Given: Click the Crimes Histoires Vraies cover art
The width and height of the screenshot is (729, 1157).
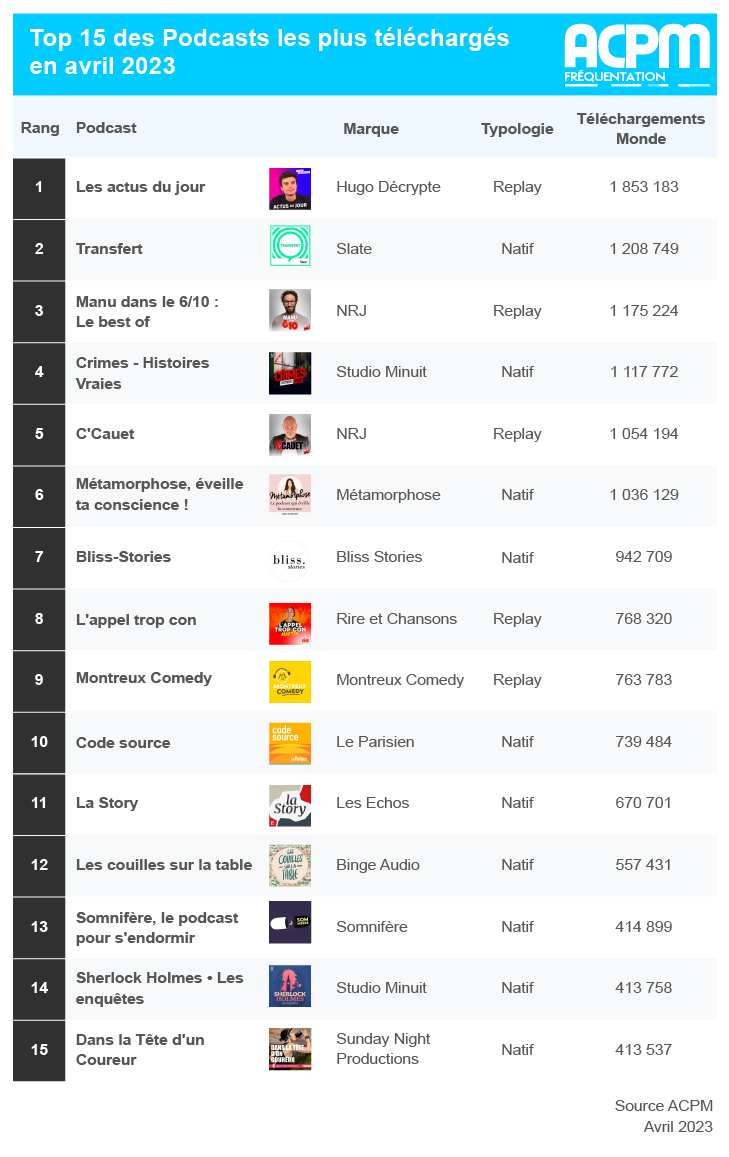Looking at the screenshot, I should [290, 373].
